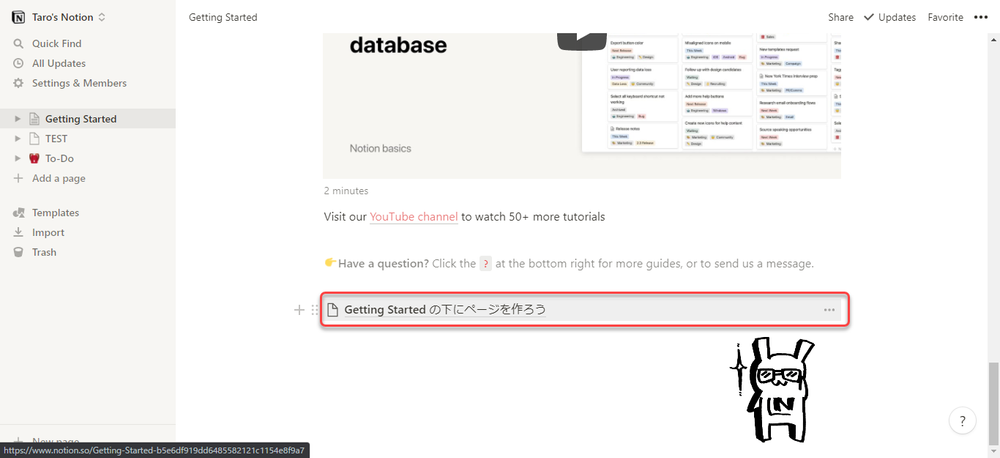Open the three-dot page menu in top bar
Viewport: 1000px width, 458px height.
[x=981, y=17]
